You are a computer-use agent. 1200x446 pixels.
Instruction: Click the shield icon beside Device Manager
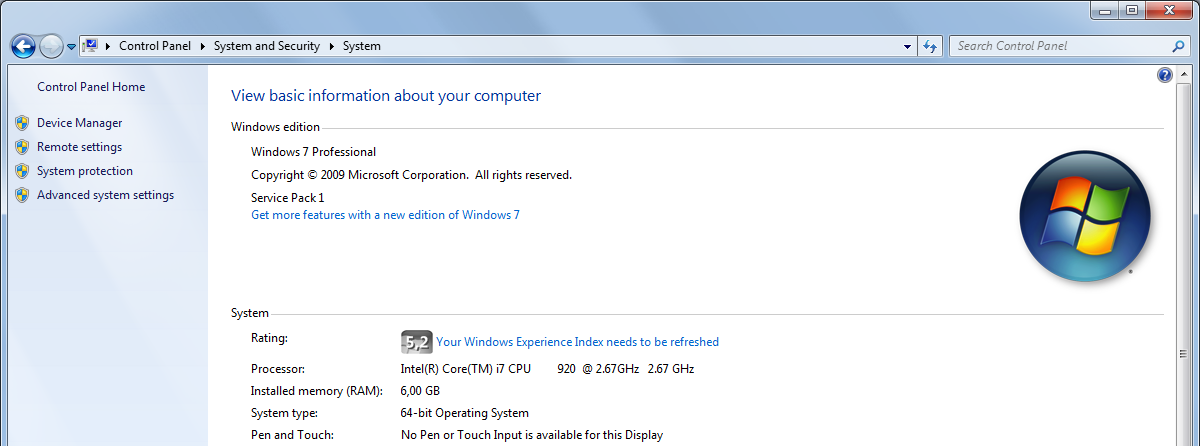click(22, 123)
